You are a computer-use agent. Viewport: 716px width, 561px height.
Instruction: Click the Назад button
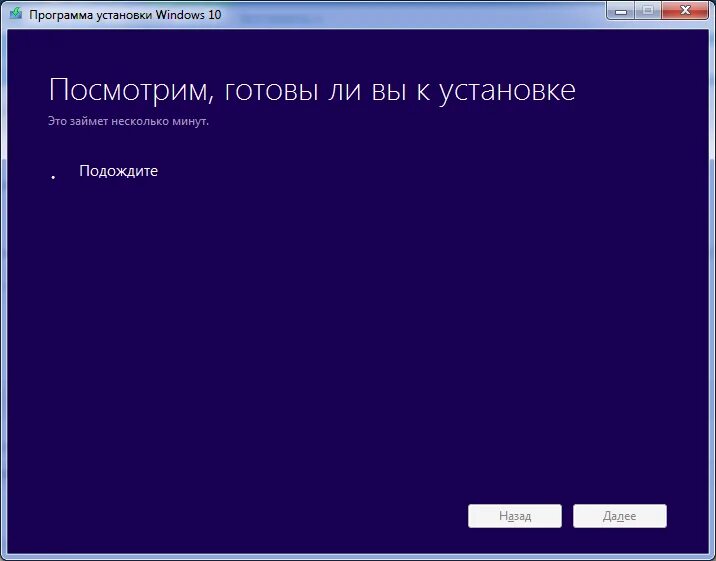click(515, 516)
